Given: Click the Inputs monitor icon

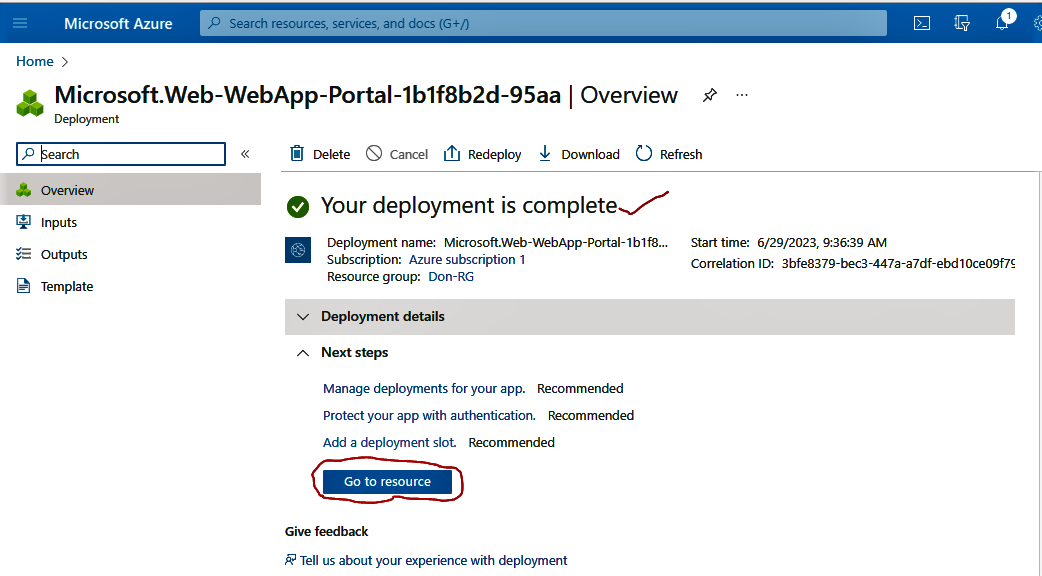Looking at the screenshot, I should [23, 222].
